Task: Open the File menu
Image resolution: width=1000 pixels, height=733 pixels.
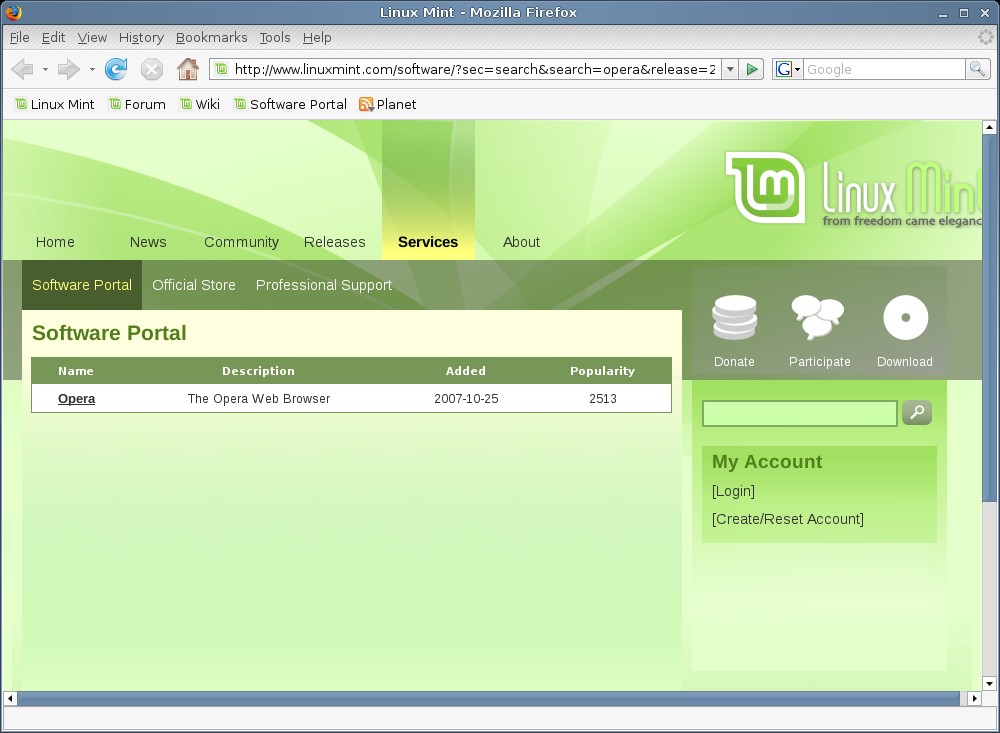Action: point(19,38)
